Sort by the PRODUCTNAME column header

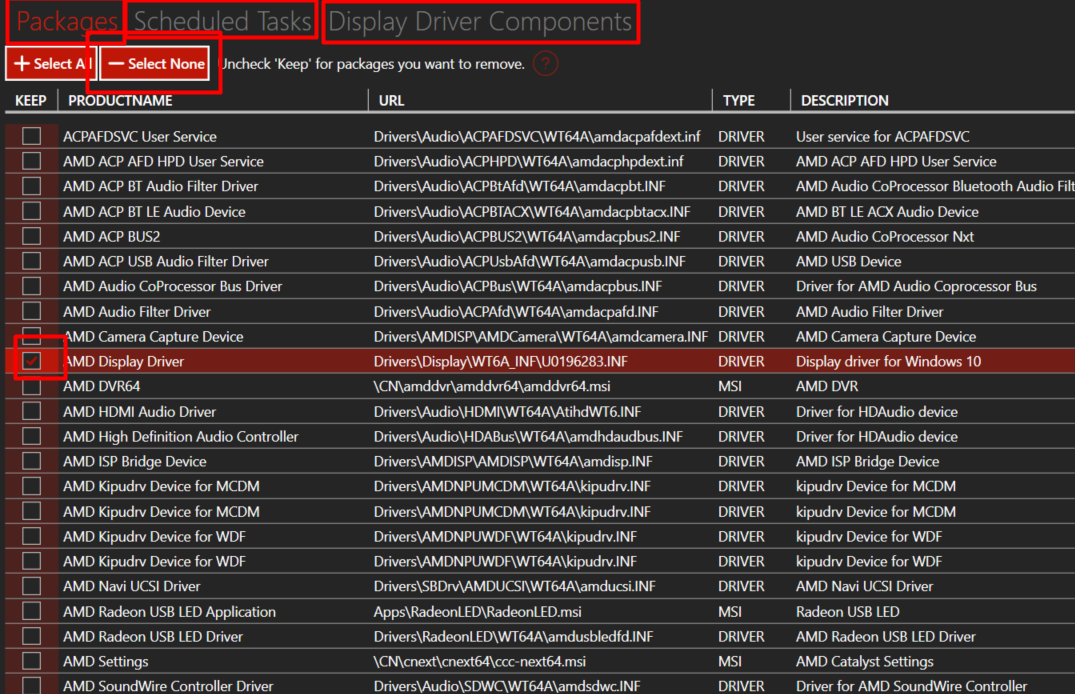tap(120, 101)
